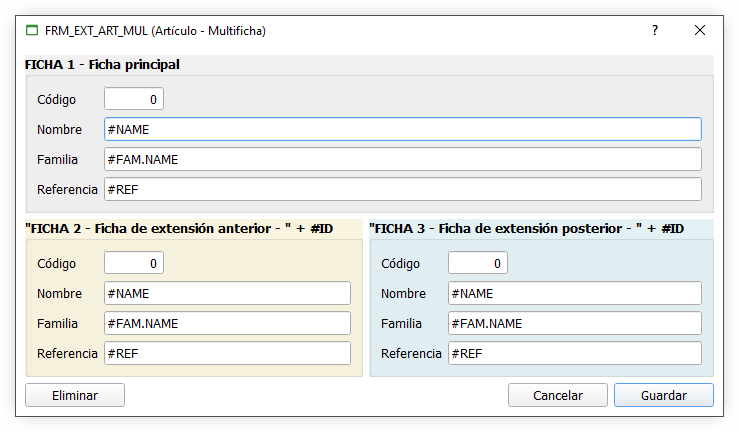Click Familia field in extensión posterior
This screenshot has width=739, height=432.
[x=574, y=323]
